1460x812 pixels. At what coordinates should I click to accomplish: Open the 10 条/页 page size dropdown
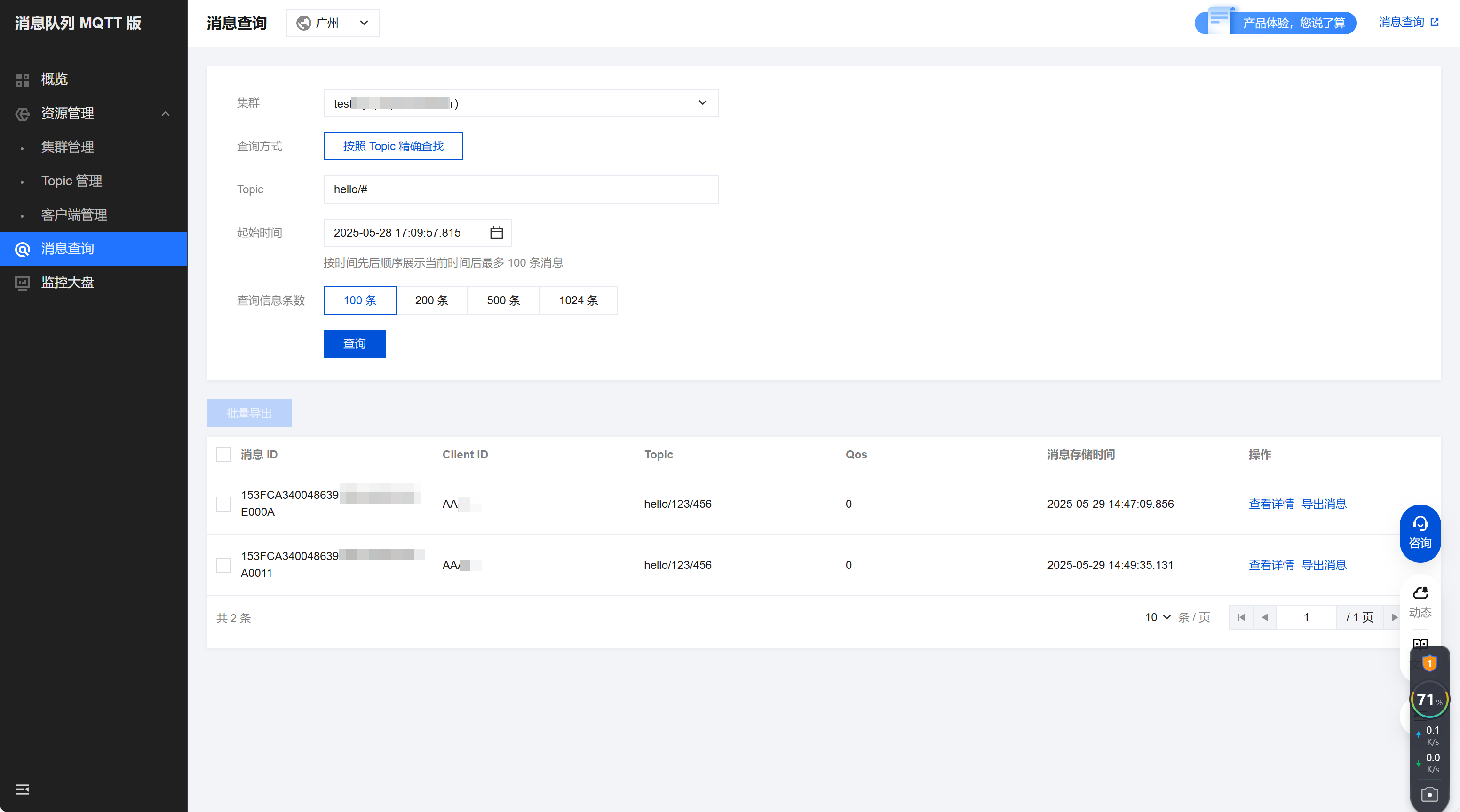1157,617
